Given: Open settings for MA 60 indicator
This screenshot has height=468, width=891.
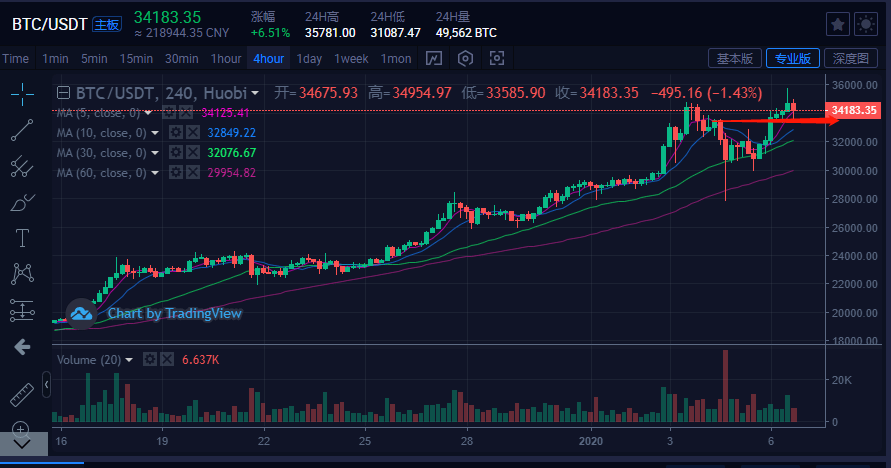Looking at the screenshot, I should 176,173.
